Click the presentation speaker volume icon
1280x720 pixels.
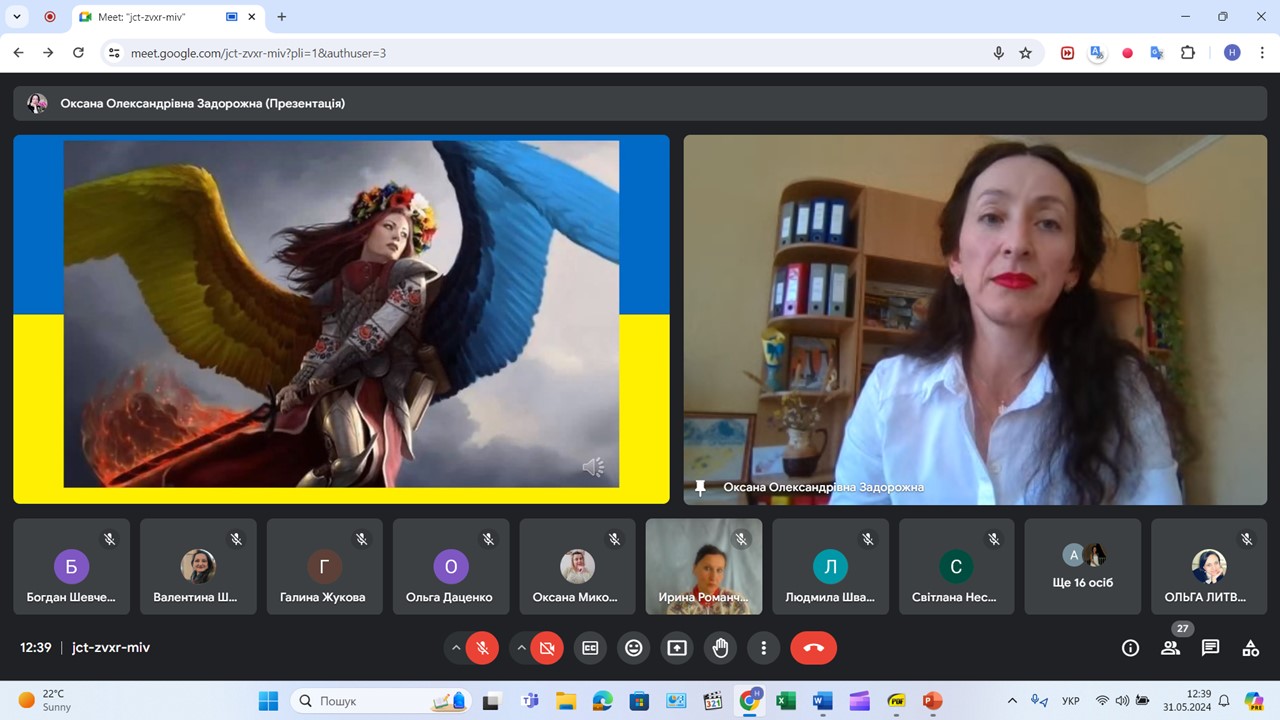coord(593,467)
